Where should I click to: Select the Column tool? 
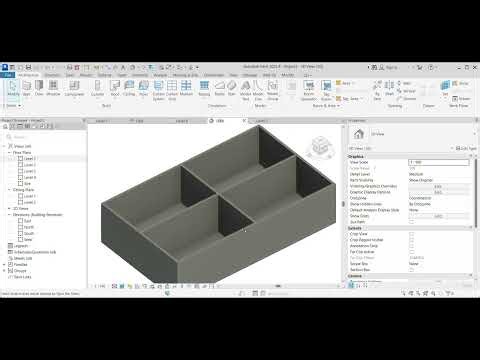[98, 88]
